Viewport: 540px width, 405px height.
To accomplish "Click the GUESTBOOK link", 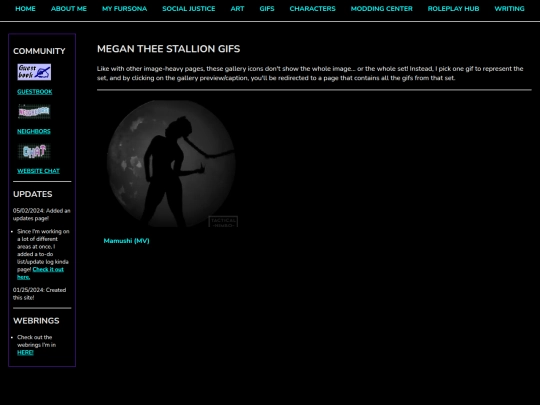I will tap(35, 92).
